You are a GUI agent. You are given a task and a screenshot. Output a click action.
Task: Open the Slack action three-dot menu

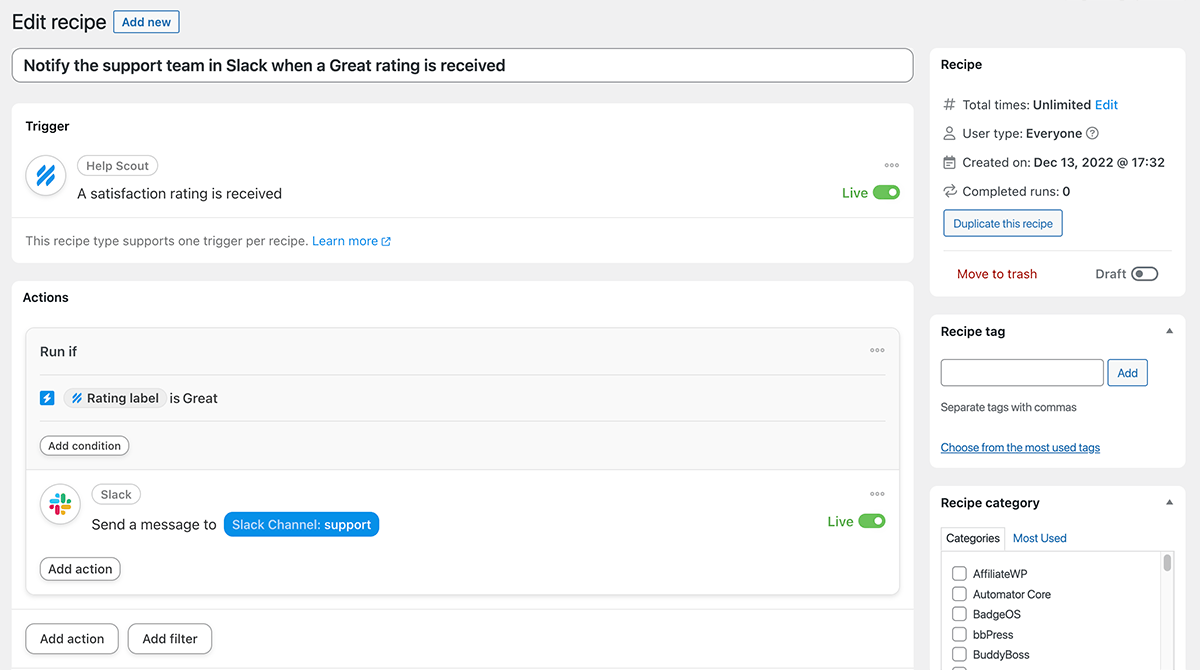877,494
